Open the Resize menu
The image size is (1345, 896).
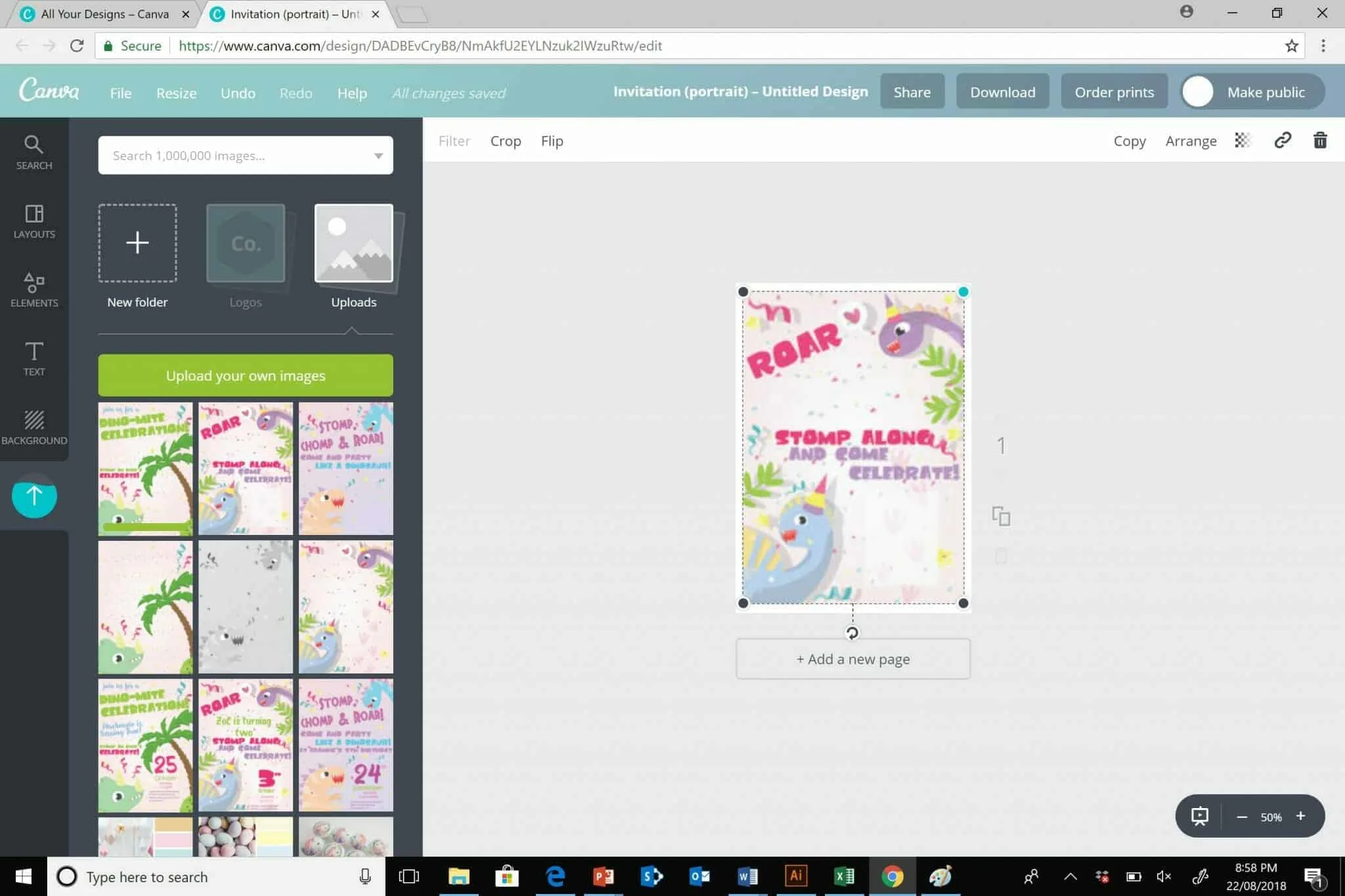(x=176, y=93)
